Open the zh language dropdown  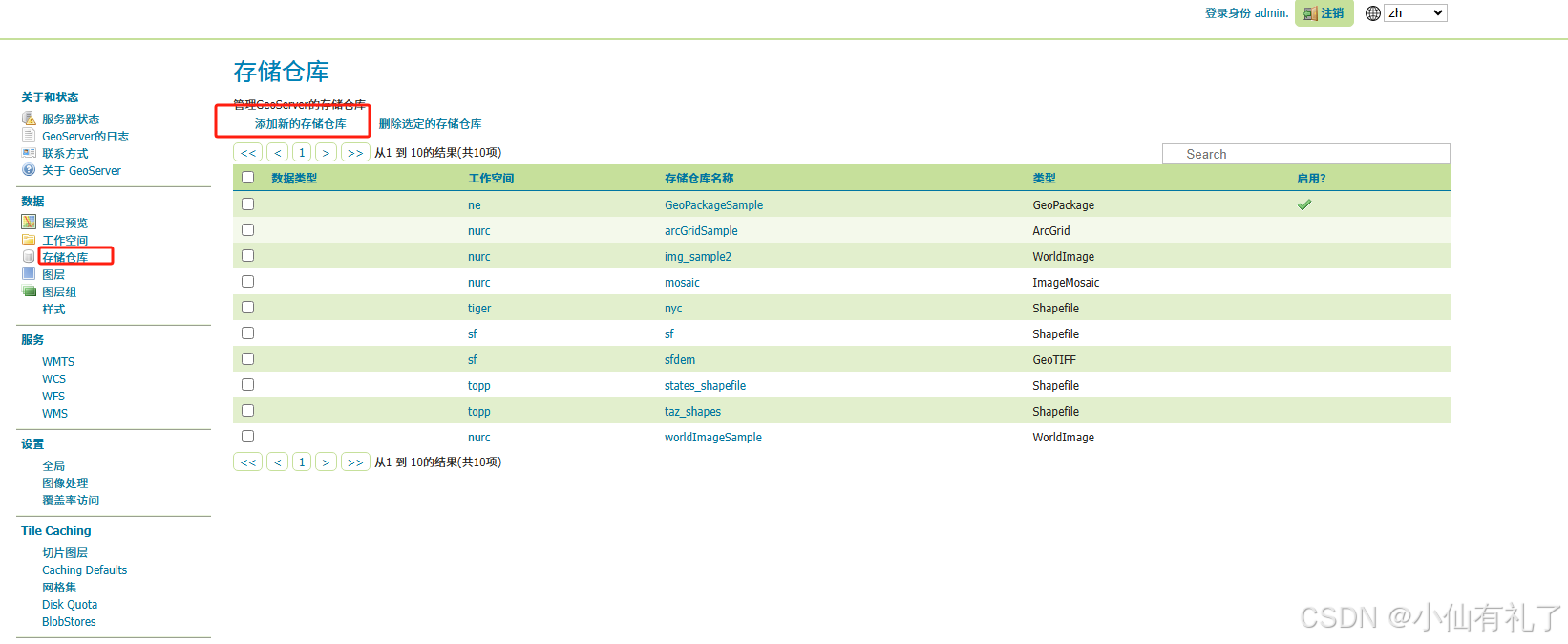click(x=1415, y=13)
